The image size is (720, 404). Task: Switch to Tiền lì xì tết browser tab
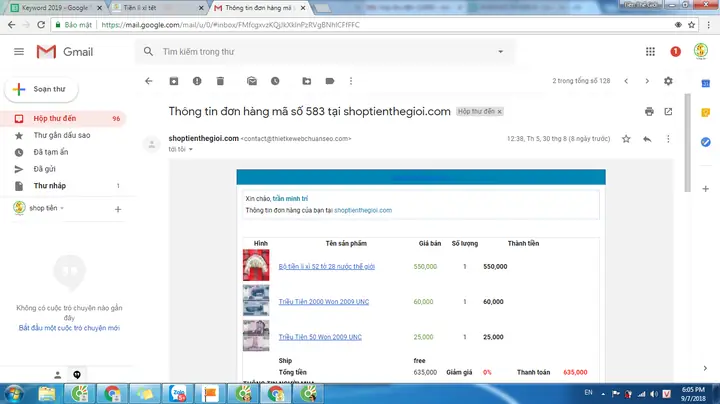(x=158, y=8)
